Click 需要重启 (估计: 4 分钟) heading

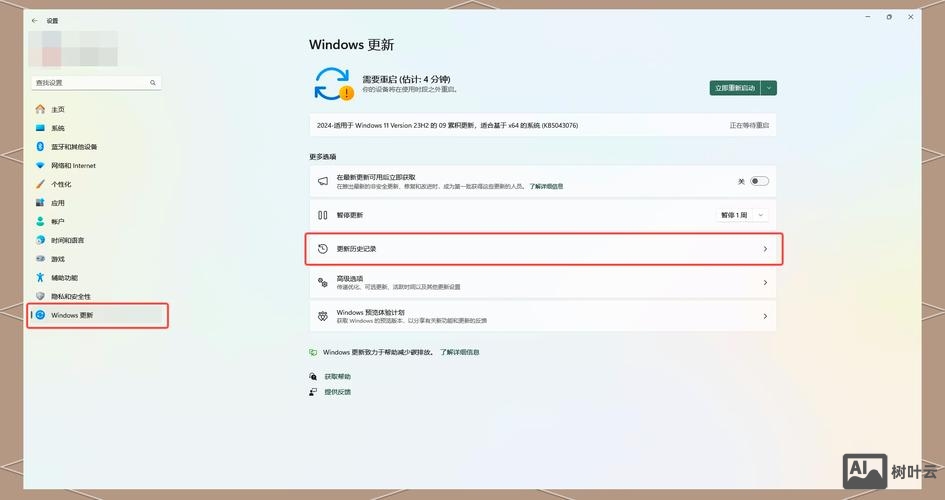pos(406,79)
